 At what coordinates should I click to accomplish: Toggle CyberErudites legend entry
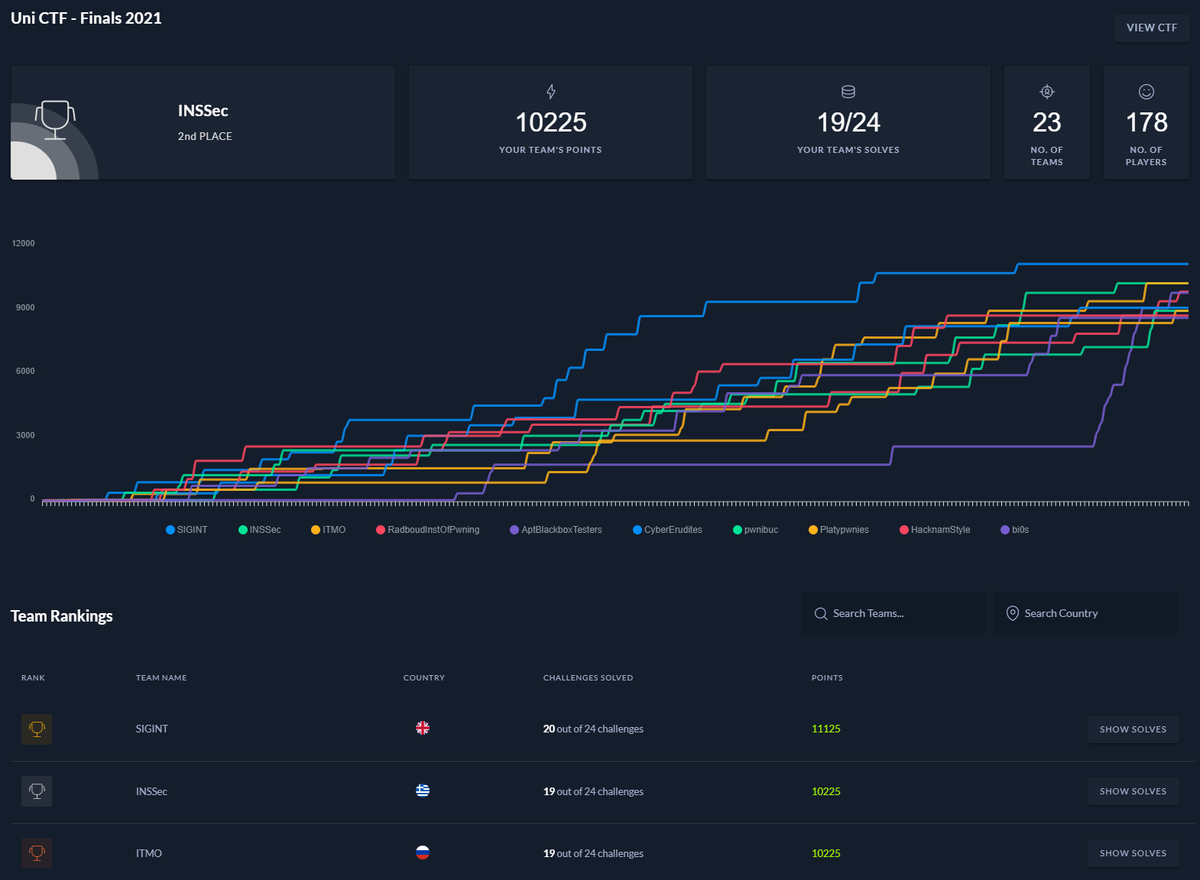(667, 529)
